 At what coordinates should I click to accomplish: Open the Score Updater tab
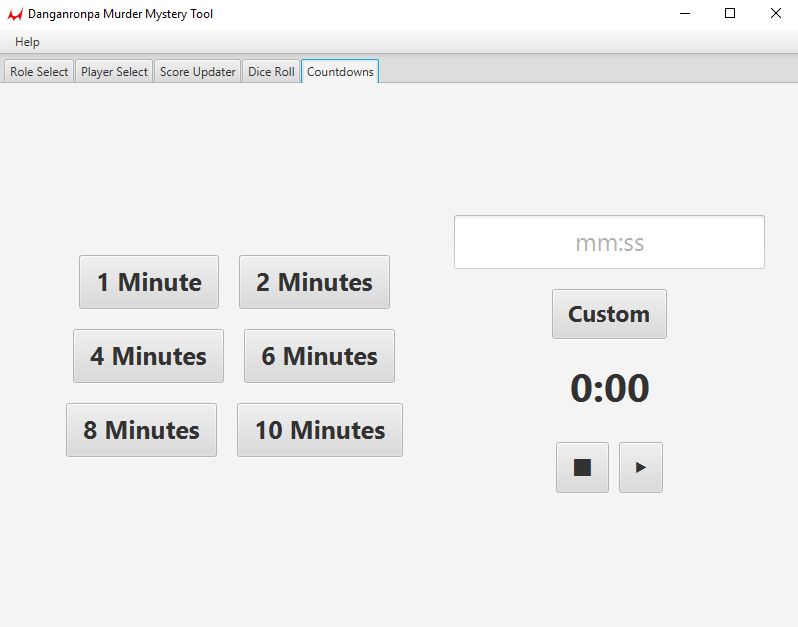pyautogui.click(x=197, y=72)
